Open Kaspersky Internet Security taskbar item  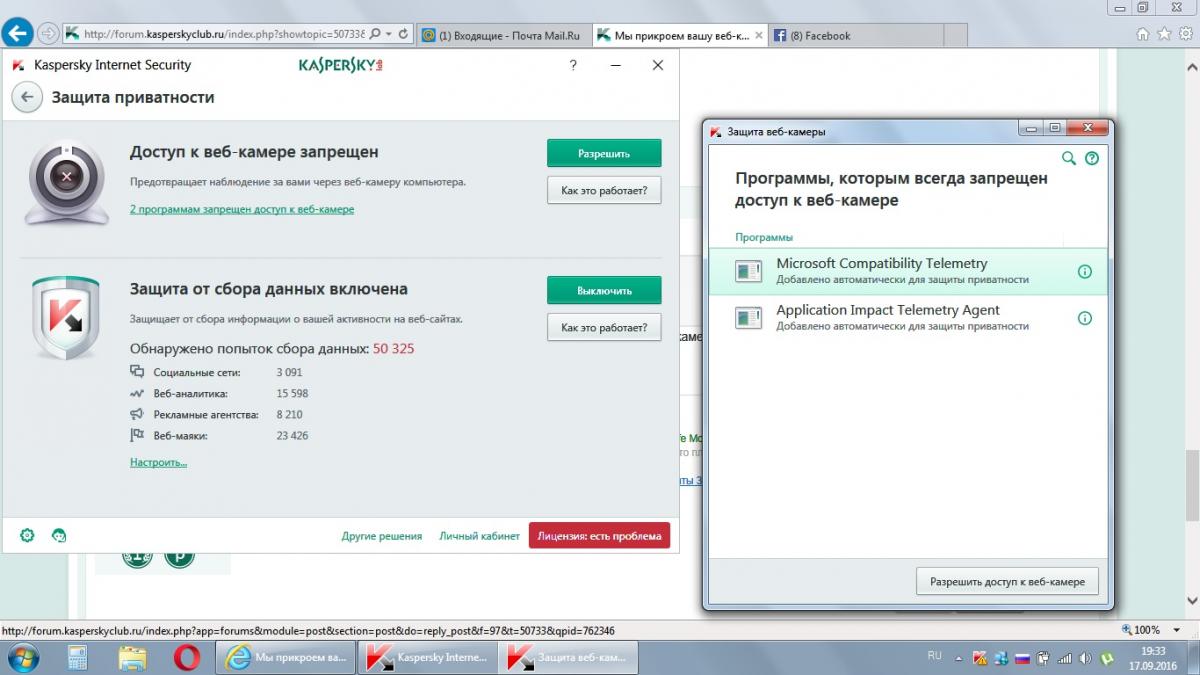point(428,658)
